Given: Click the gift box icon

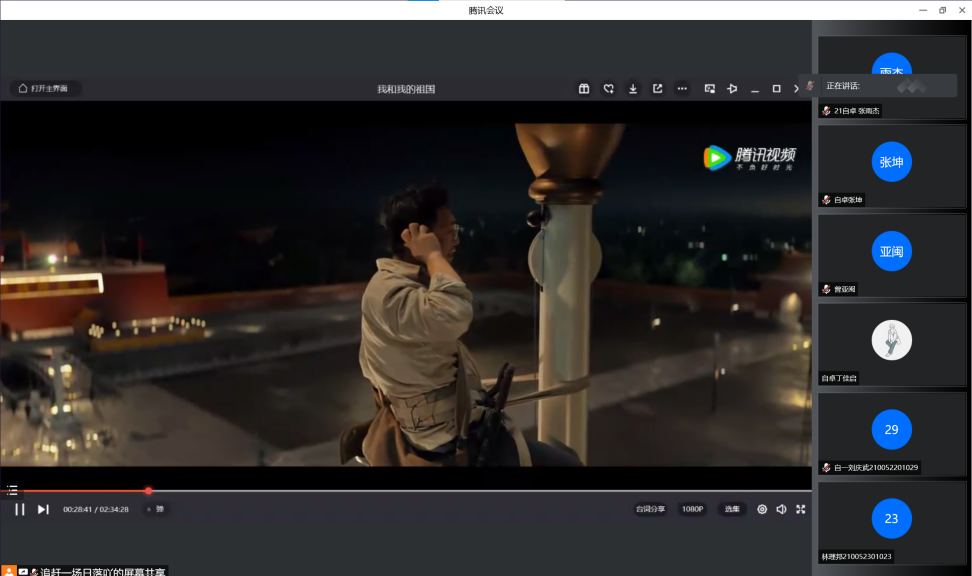Looking at the screenshot, I should 584,89.
